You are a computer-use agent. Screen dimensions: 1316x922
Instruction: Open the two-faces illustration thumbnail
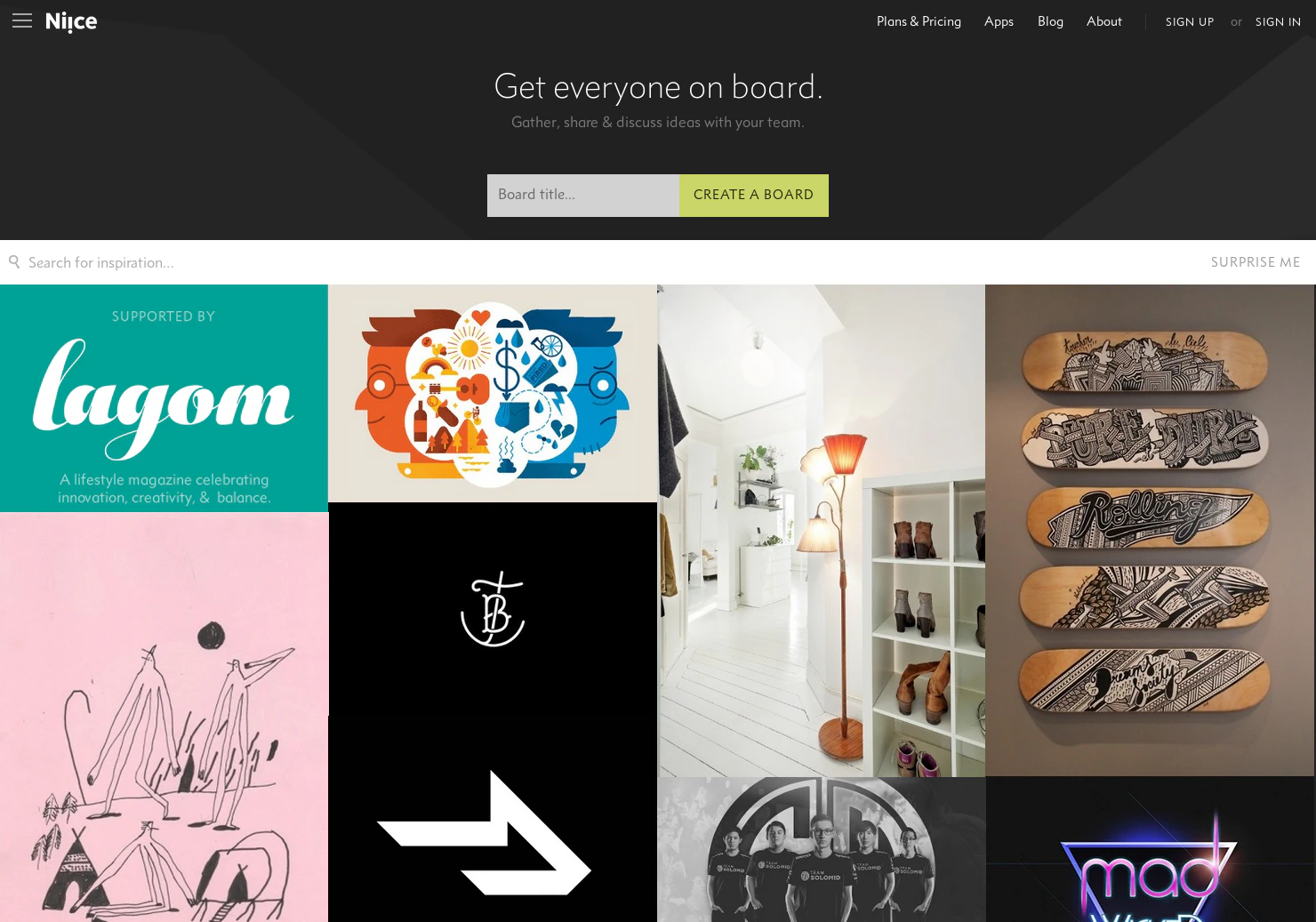493,393
